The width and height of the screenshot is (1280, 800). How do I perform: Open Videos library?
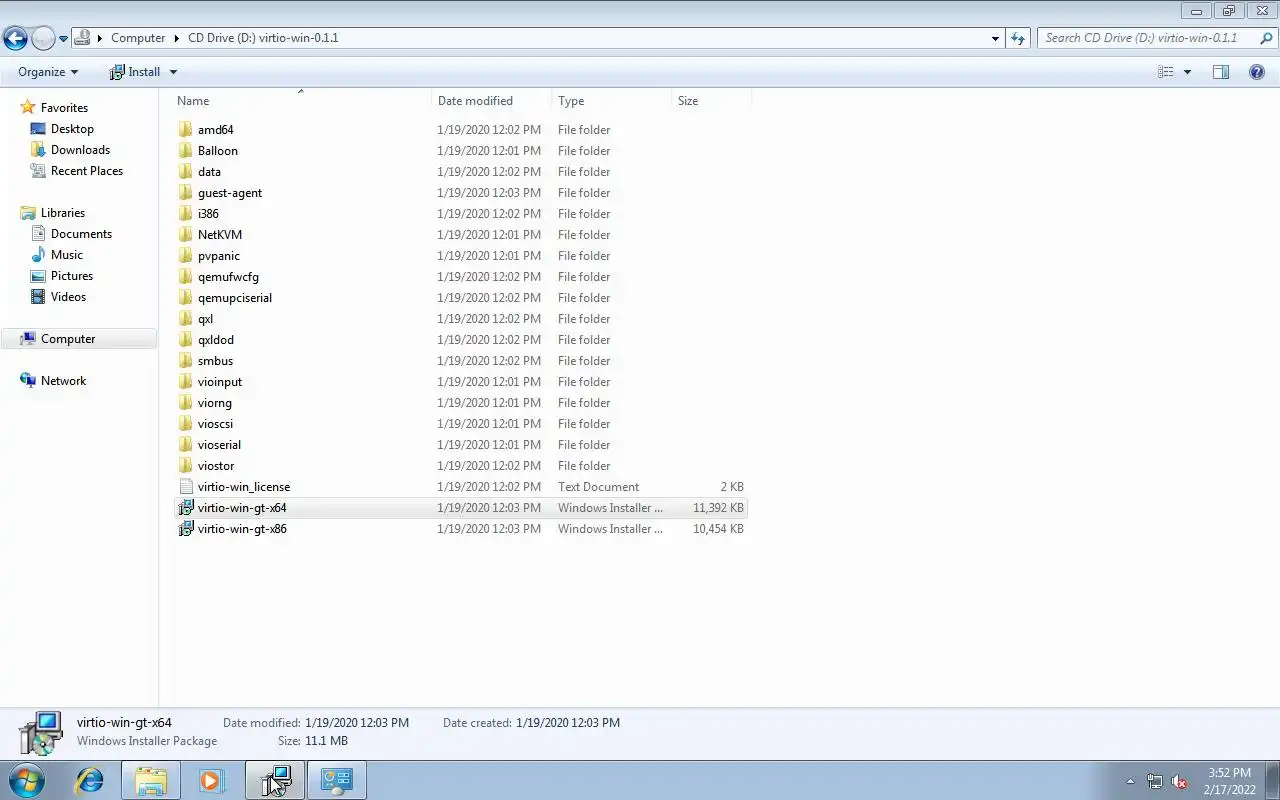tap(68, 297)
